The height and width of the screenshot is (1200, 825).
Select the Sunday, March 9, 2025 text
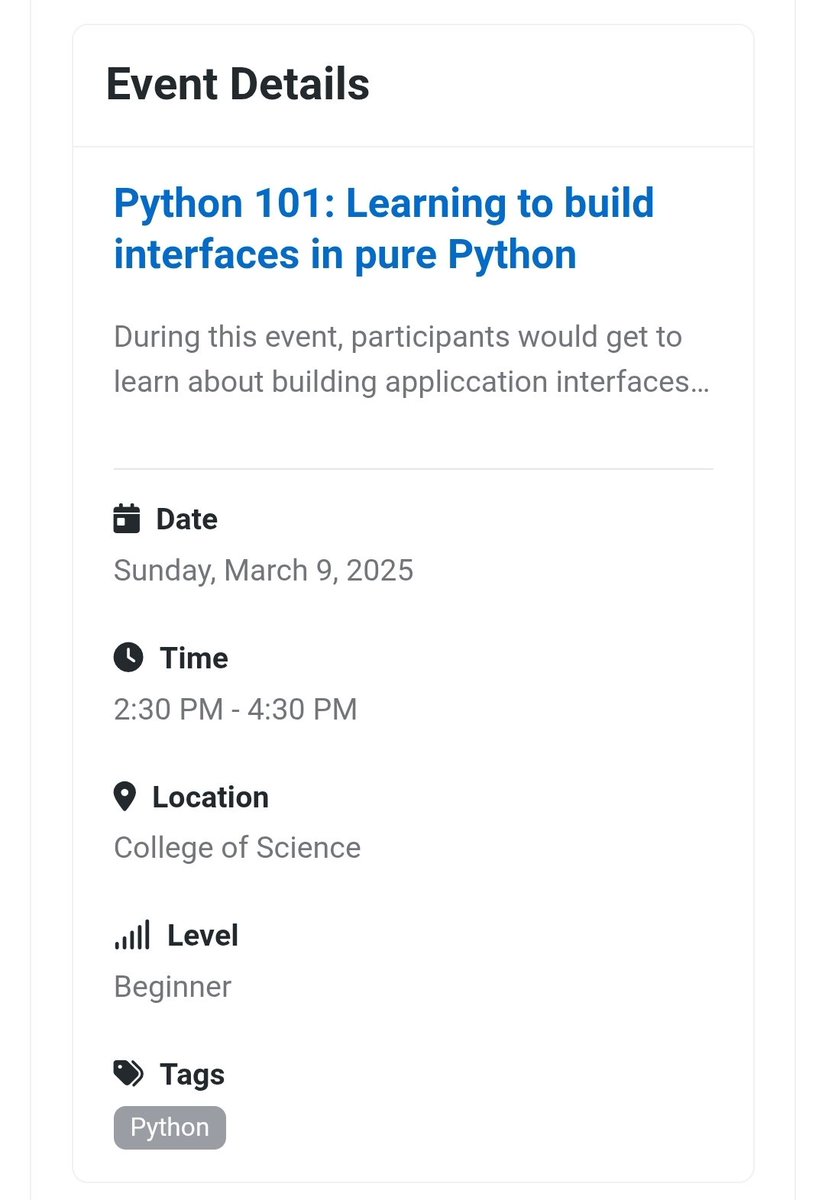[x=264, y=570]
